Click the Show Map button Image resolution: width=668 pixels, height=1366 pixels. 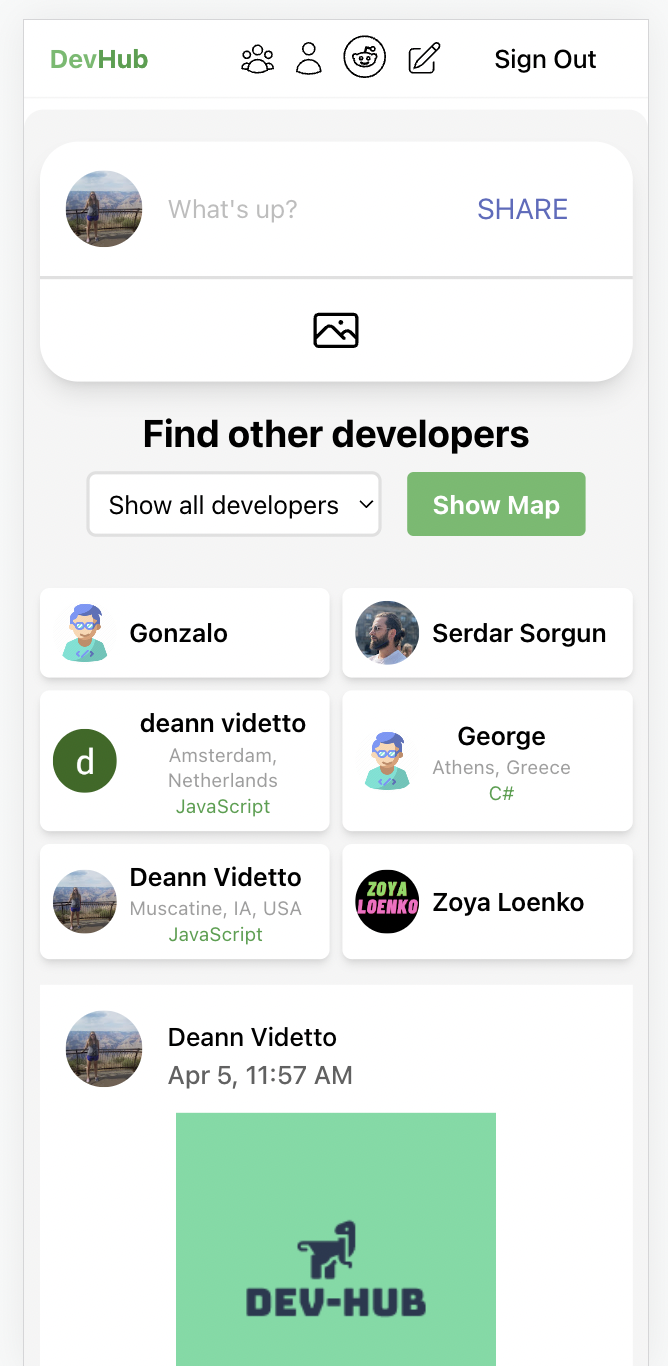[x=496, y=504]
